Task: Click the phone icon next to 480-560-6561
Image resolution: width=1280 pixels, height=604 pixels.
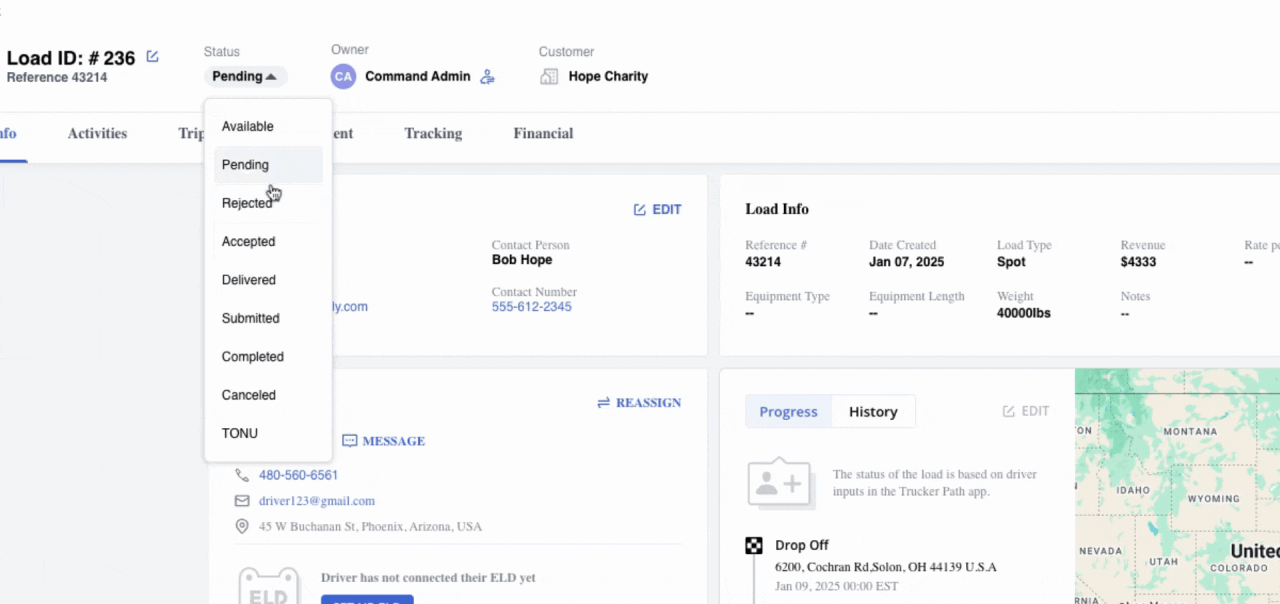Action: click(x=242, y=475)
